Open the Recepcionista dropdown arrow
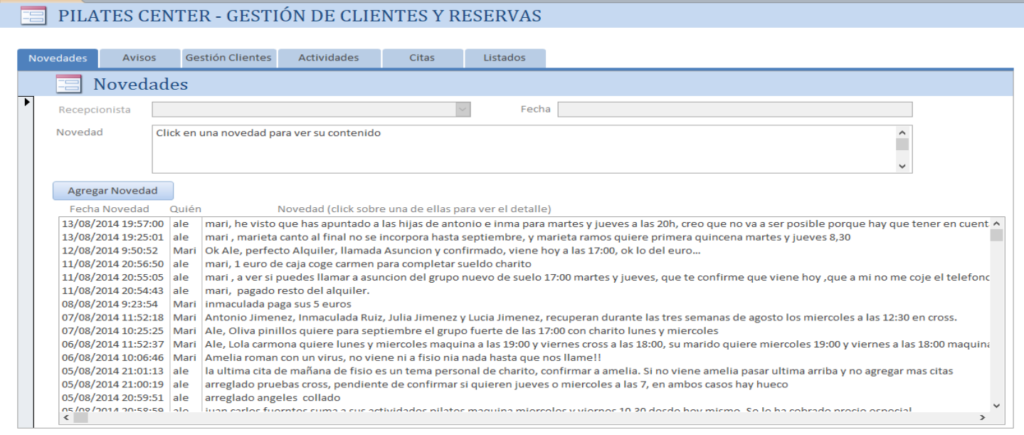 coord(462,110)
